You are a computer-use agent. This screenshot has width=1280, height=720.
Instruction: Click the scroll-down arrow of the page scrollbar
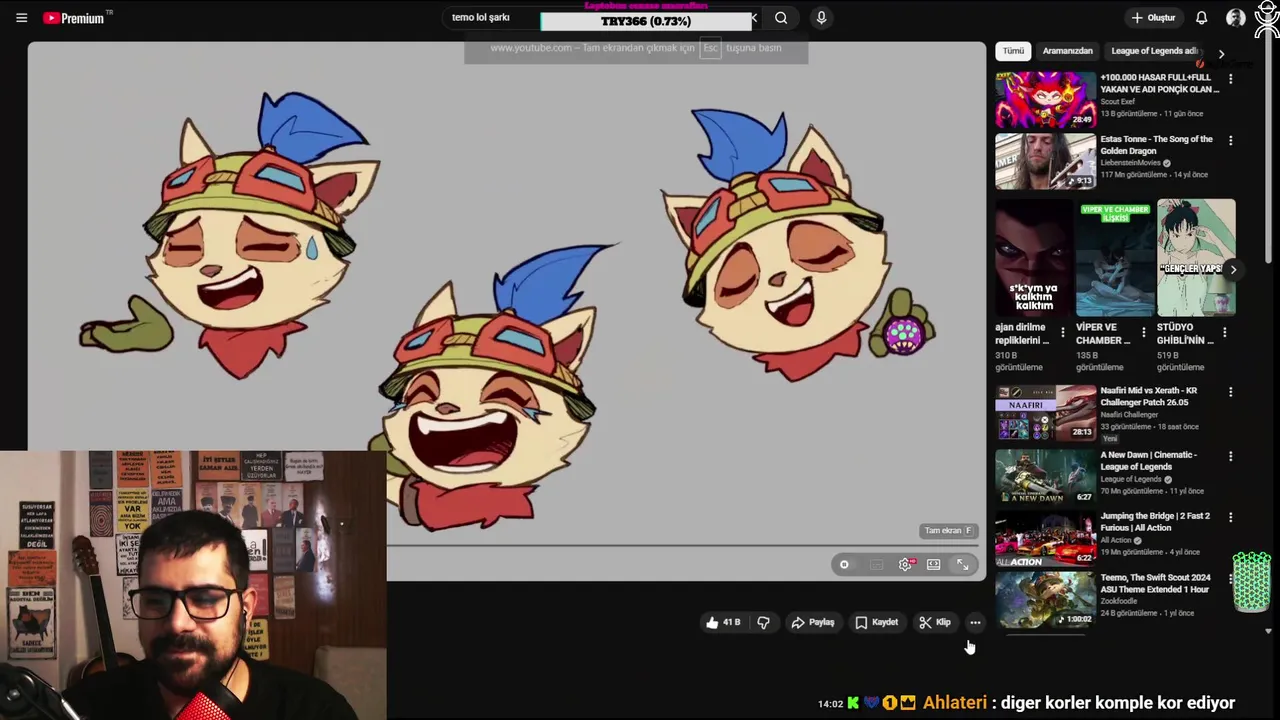pos(1269,631)
